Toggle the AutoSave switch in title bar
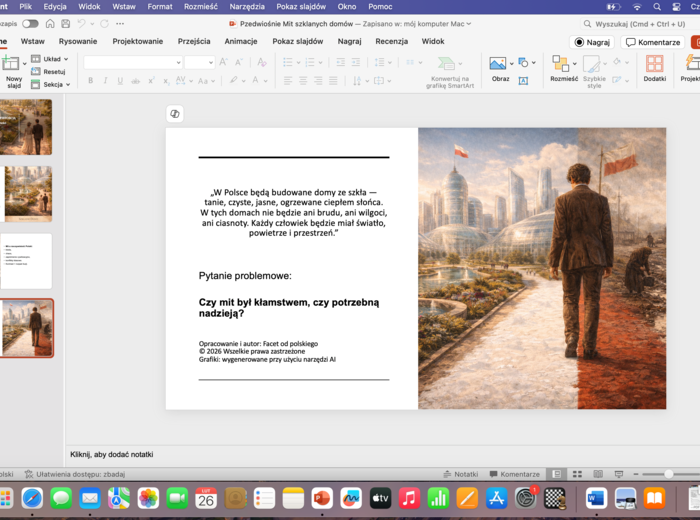 click(30, 23)
